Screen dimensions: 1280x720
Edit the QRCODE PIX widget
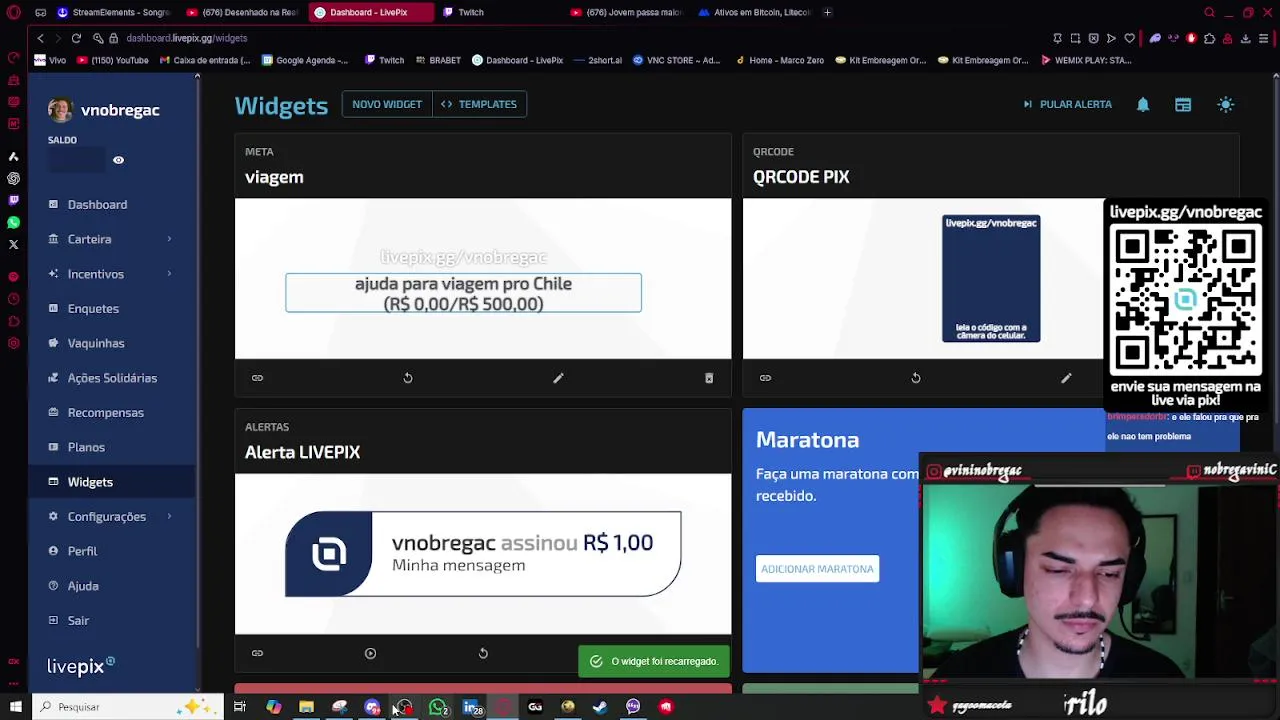click(x=1066, y=378)
